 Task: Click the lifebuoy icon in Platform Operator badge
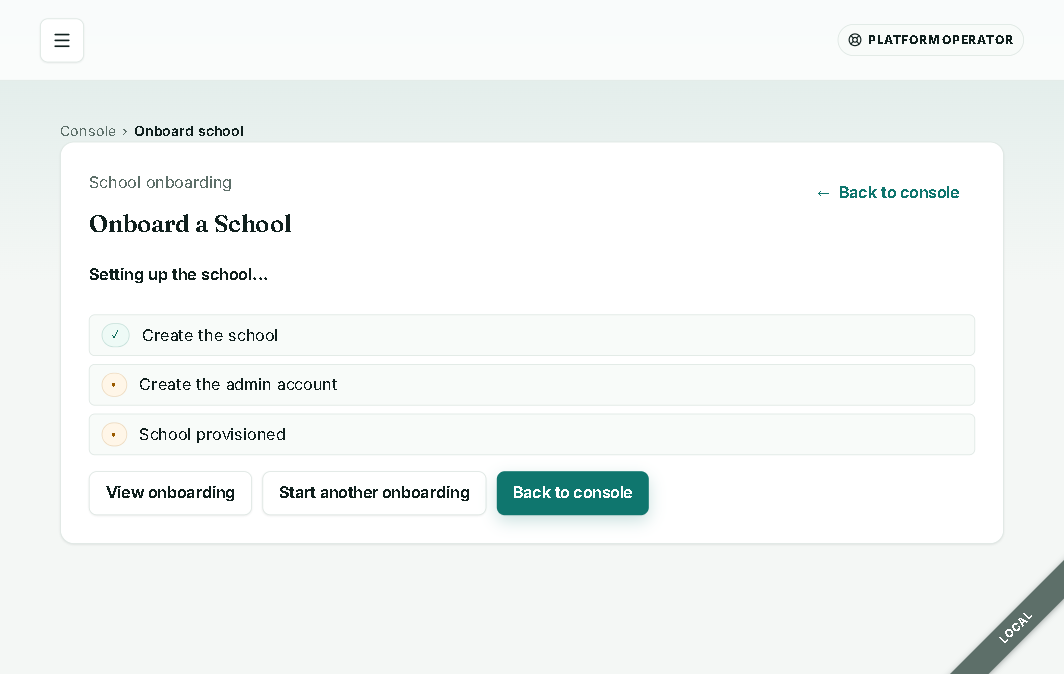pyautogui.click(x=855, y=40)
